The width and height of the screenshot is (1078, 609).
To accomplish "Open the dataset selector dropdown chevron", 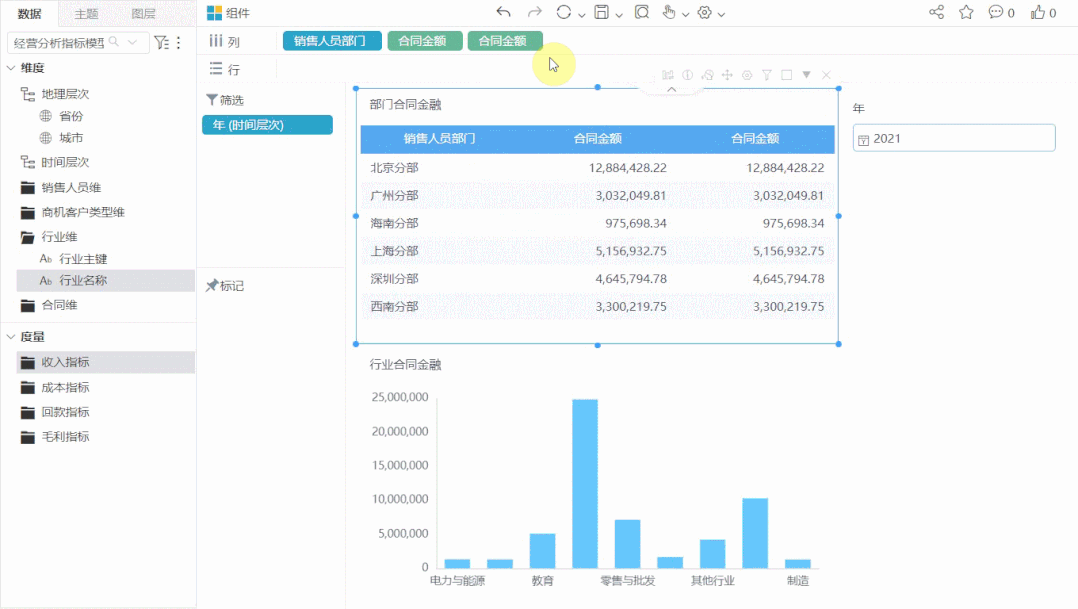I will 133,43.
